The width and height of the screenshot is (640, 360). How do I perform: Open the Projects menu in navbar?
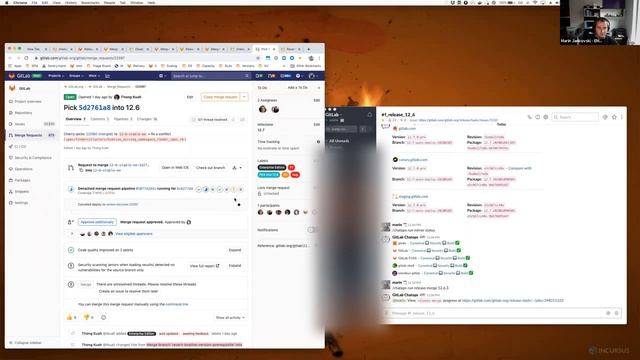(x=56, y=76)
